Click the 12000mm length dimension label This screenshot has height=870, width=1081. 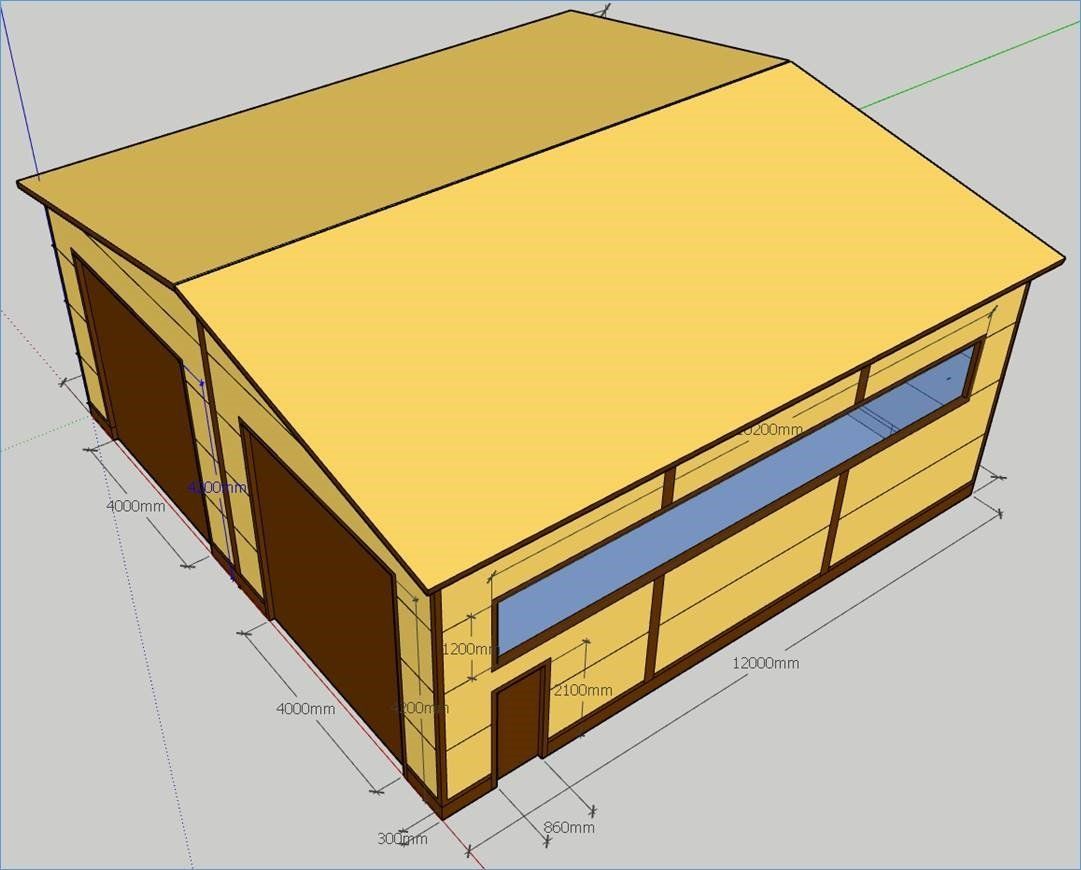pos(765,663)
